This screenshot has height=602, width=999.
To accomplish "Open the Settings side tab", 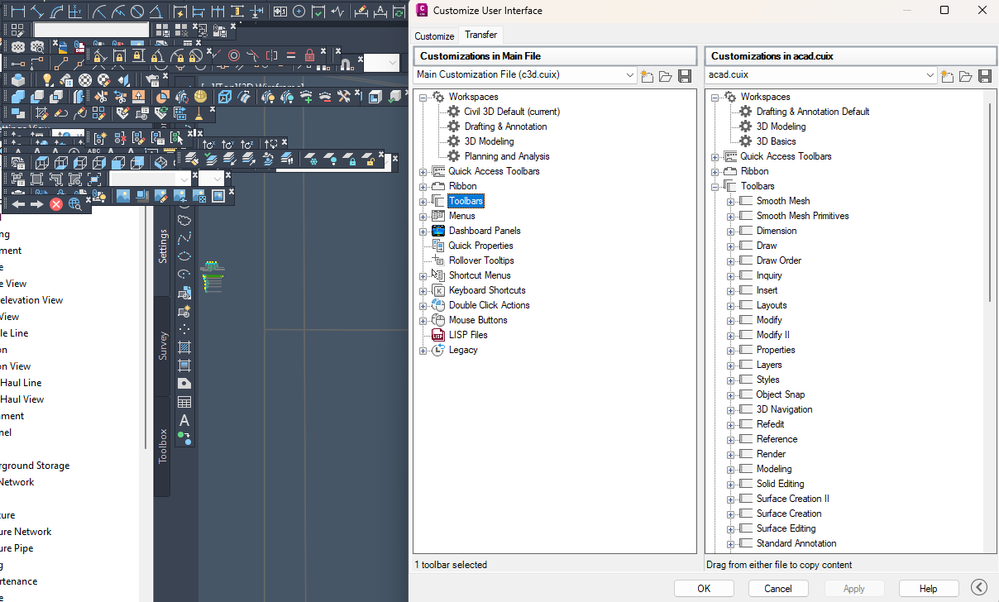I will point(162,247).
